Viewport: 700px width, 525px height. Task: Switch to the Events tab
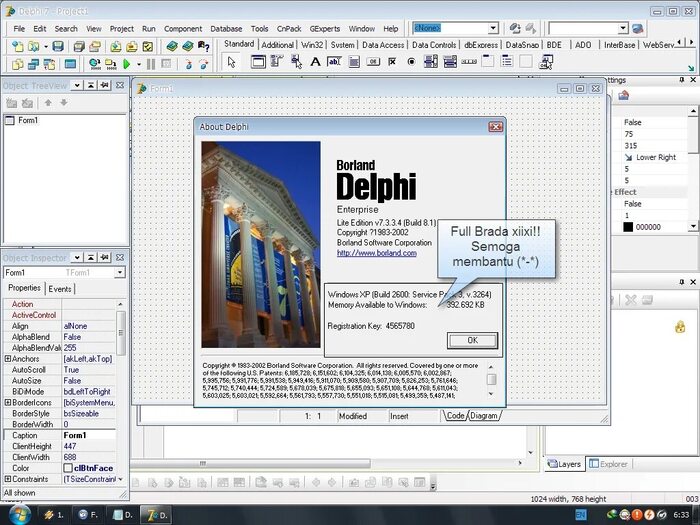60,288
